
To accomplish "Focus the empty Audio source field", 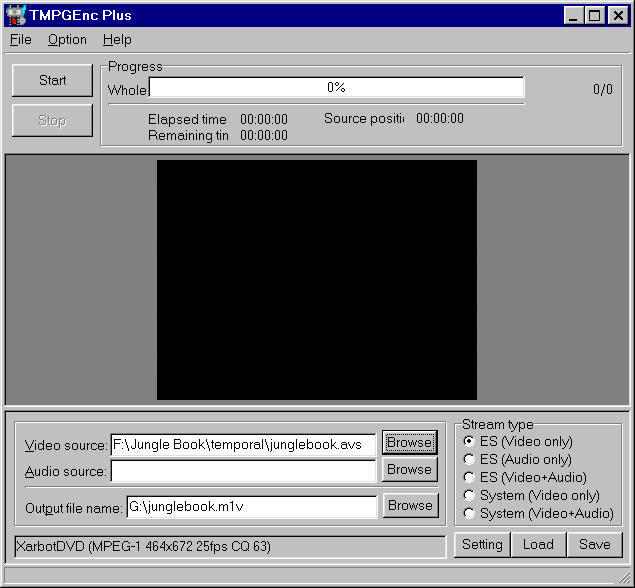I will click(243, 471).
